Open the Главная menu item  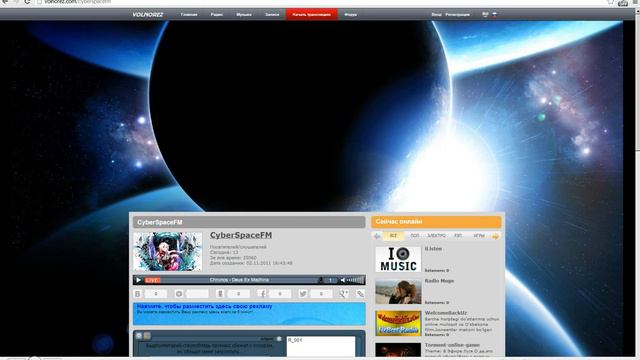(x=189, y=14)
